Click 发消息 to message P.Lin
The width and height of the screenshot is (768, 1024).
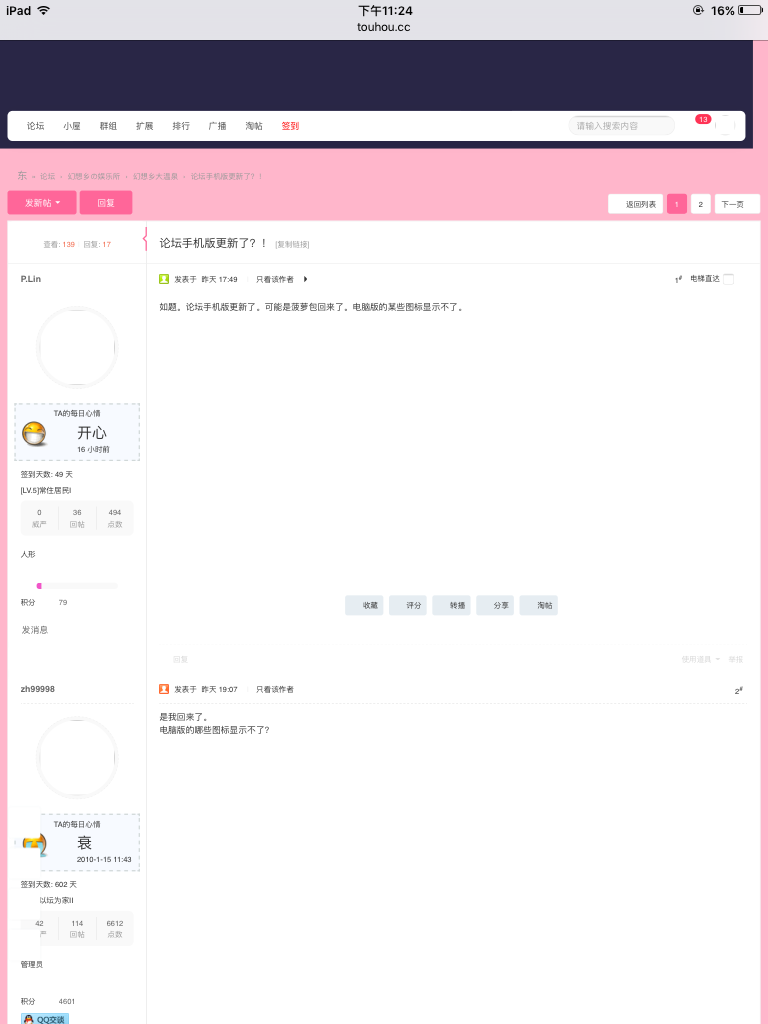[x=35, y=630]
